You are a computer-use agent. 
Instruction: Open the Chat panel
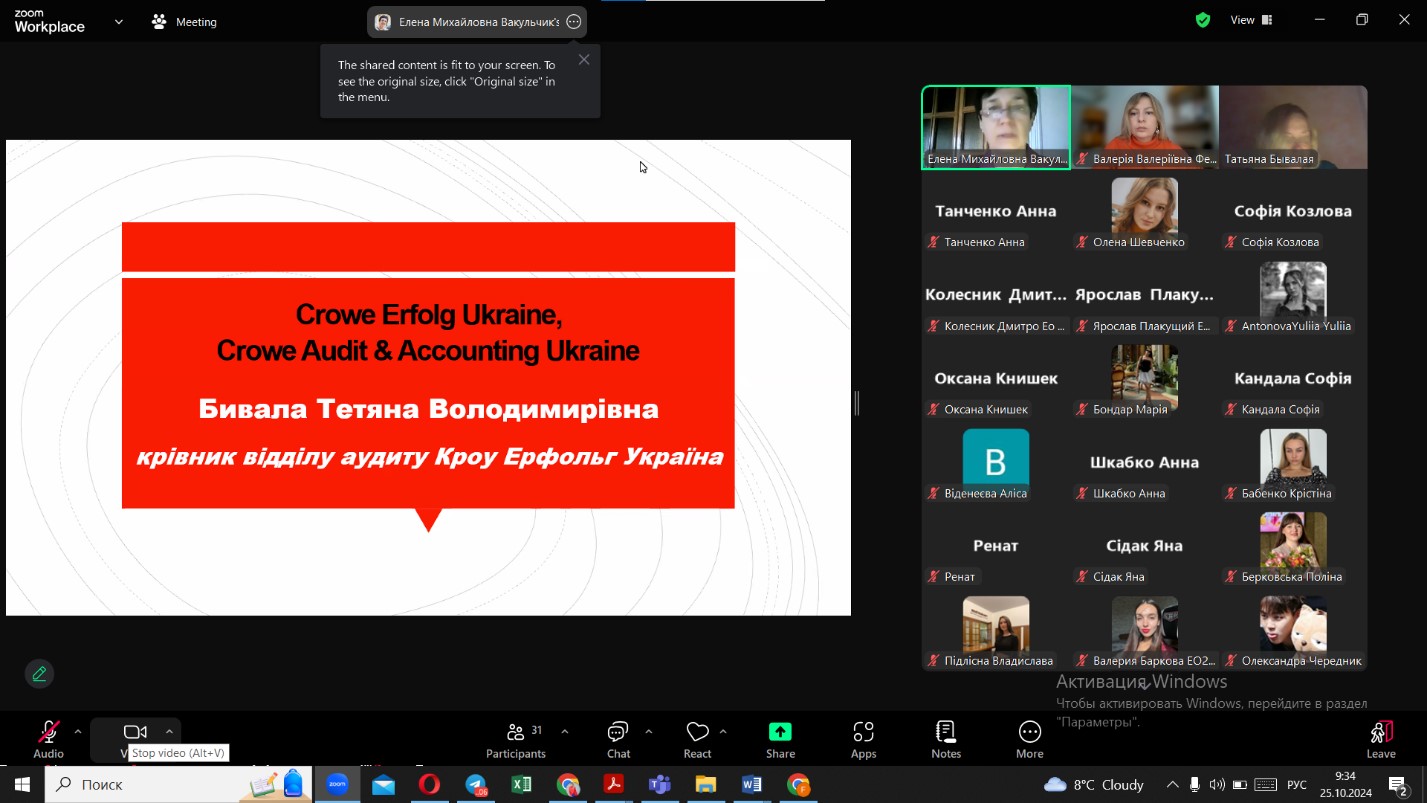618,740
